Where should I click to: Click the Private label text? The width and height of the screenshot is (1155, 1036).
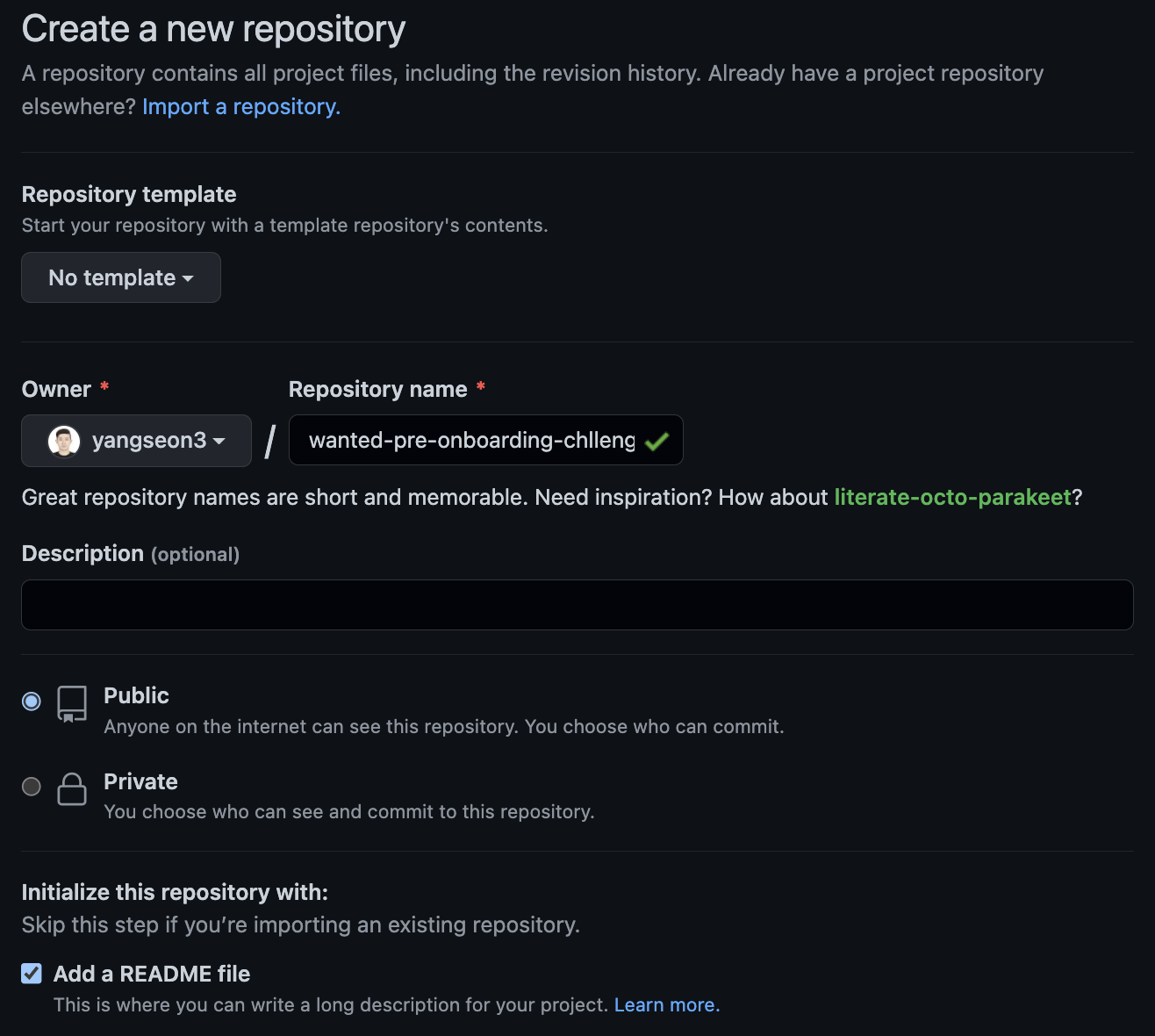coord(140,781)
